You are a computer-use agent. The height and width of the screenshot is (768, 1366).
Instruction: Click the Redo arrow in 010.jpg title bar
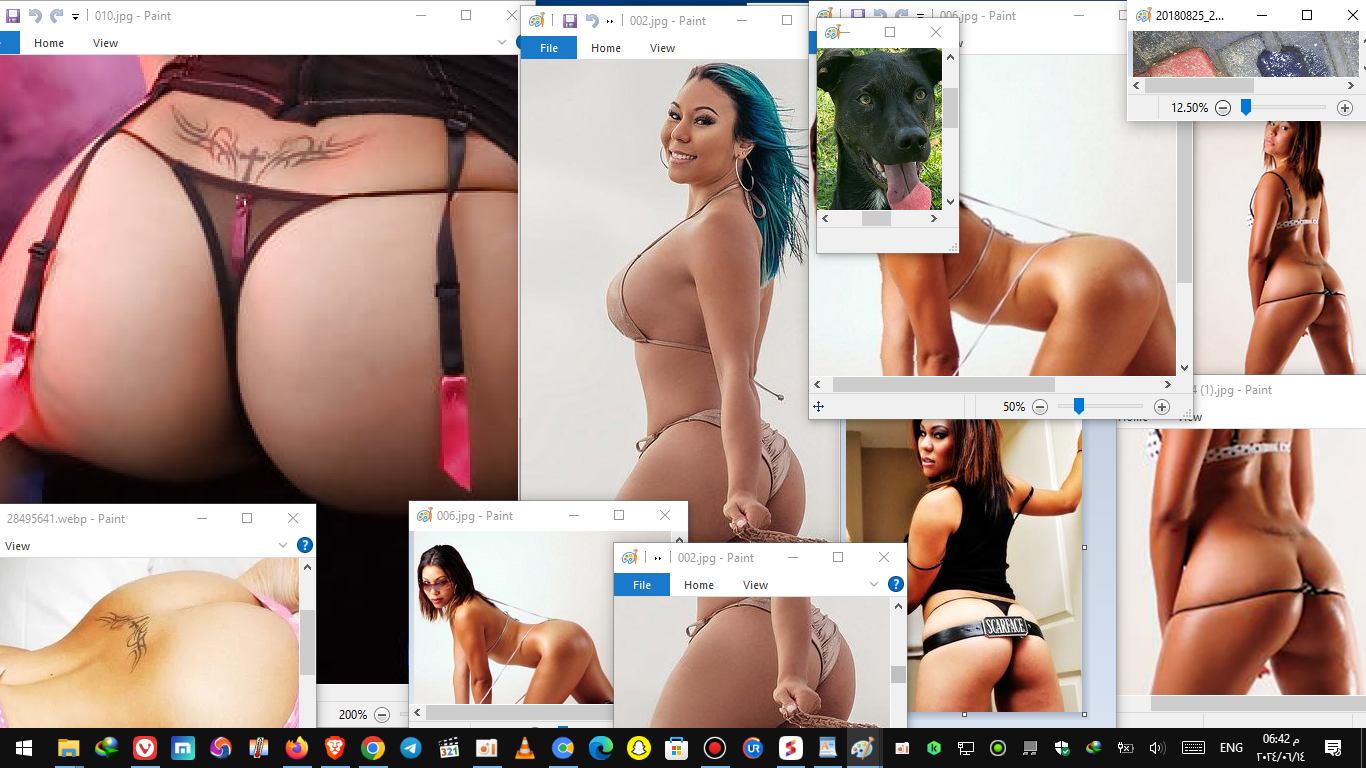click(56, 16)
